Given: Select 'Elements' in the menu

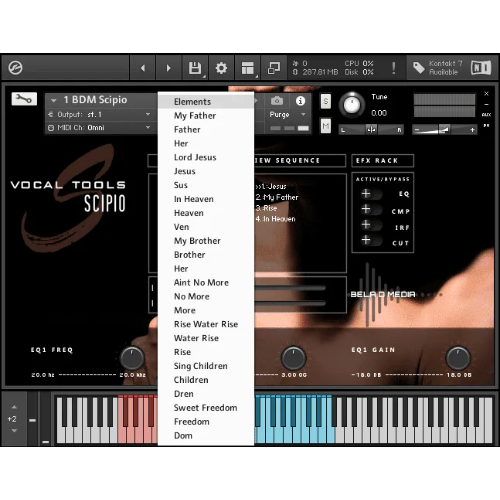Looking at the screenshot, I should click(206, 102).
